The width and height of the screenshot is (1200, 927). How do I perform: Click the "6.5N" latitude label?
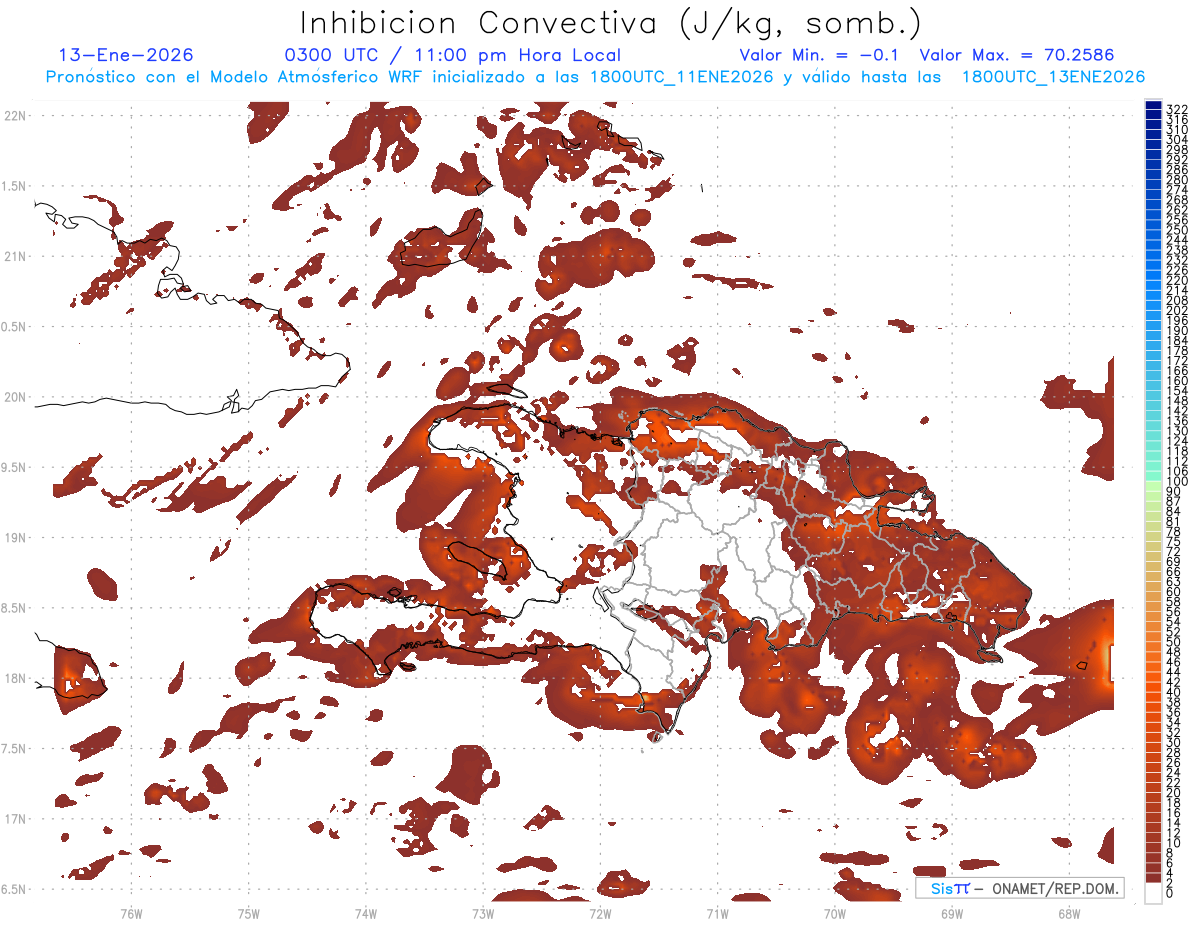click(x=14, y=889)
